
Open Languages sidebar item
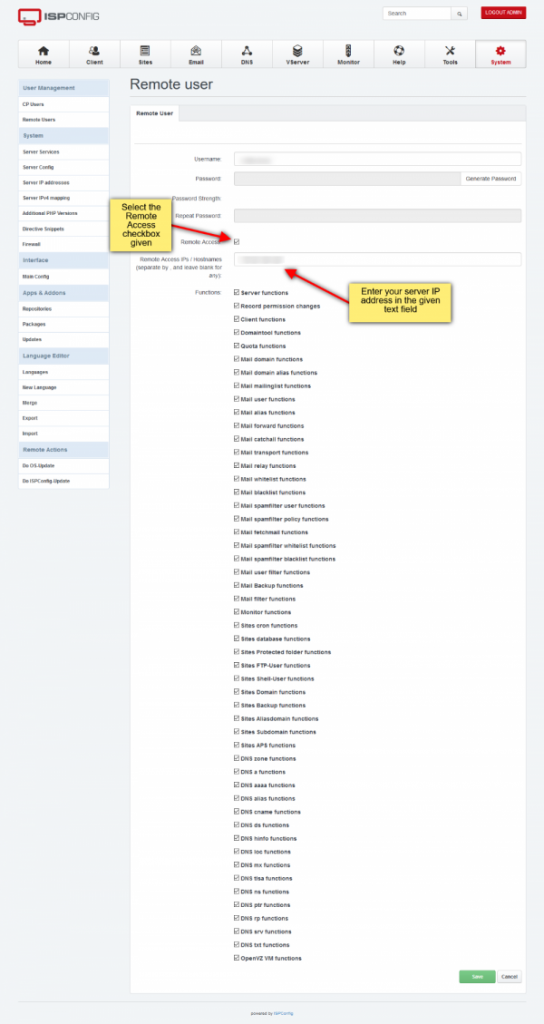[x=63, y=372]
